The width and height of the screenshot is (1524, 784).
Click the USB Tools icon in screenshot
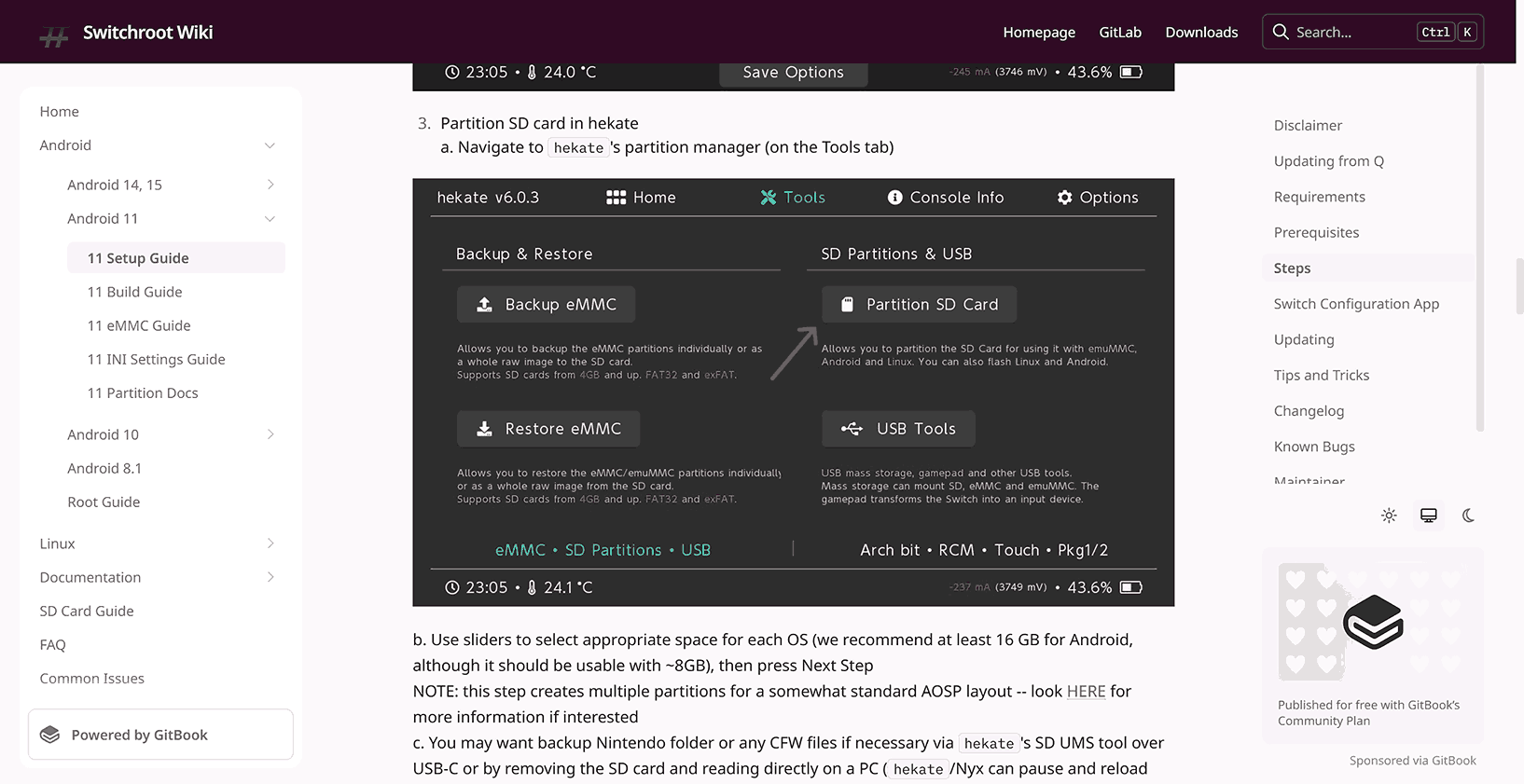[852, 429]
